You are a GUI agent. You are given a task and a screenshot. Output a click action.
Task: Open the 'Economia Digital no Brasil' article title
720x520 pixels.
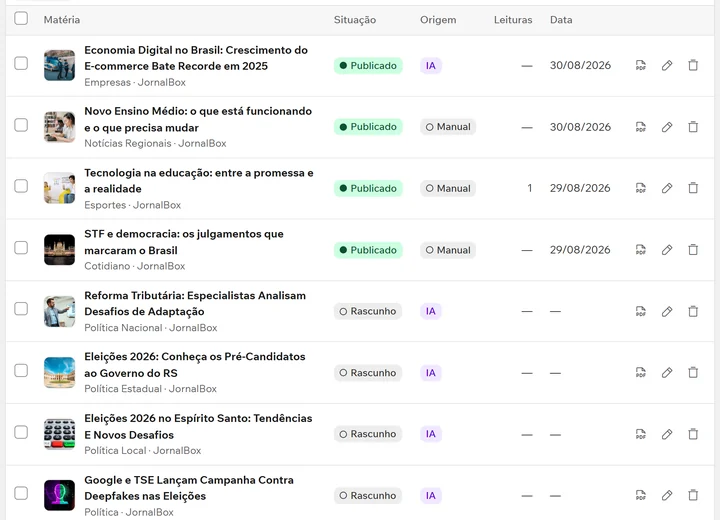click(x=196, y=58)
